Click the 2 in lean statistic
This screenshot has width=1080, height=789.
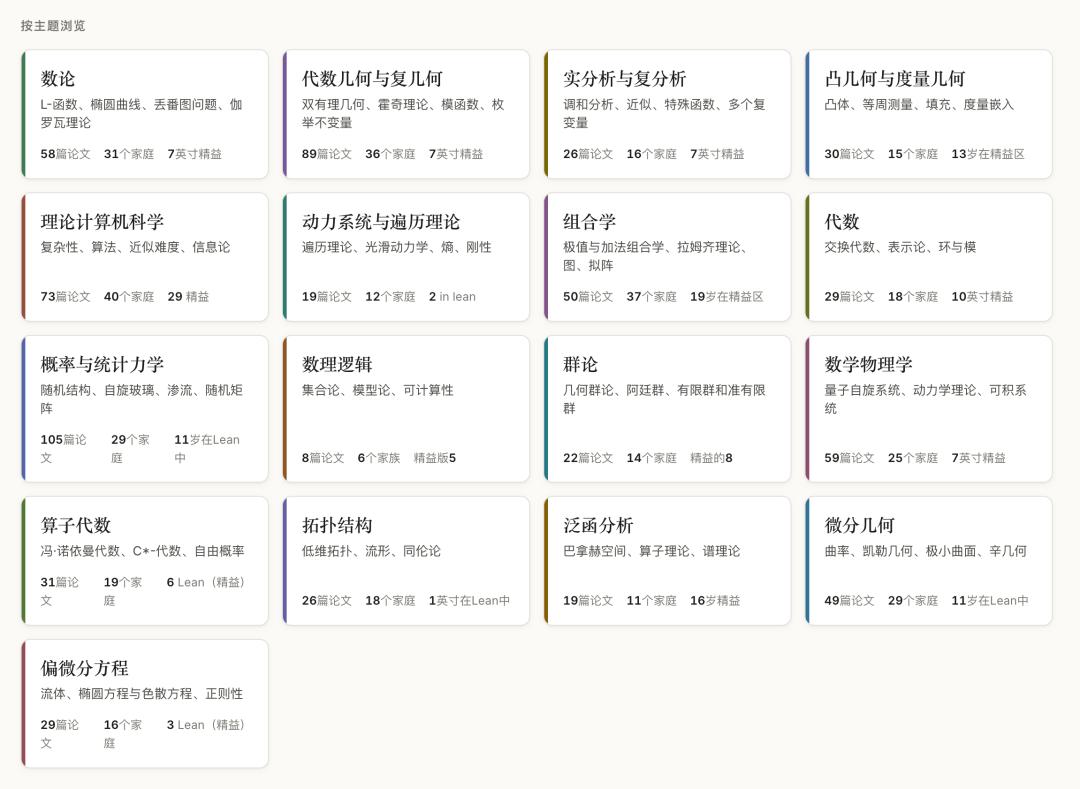pyautogui.click(x=452, y=297)
